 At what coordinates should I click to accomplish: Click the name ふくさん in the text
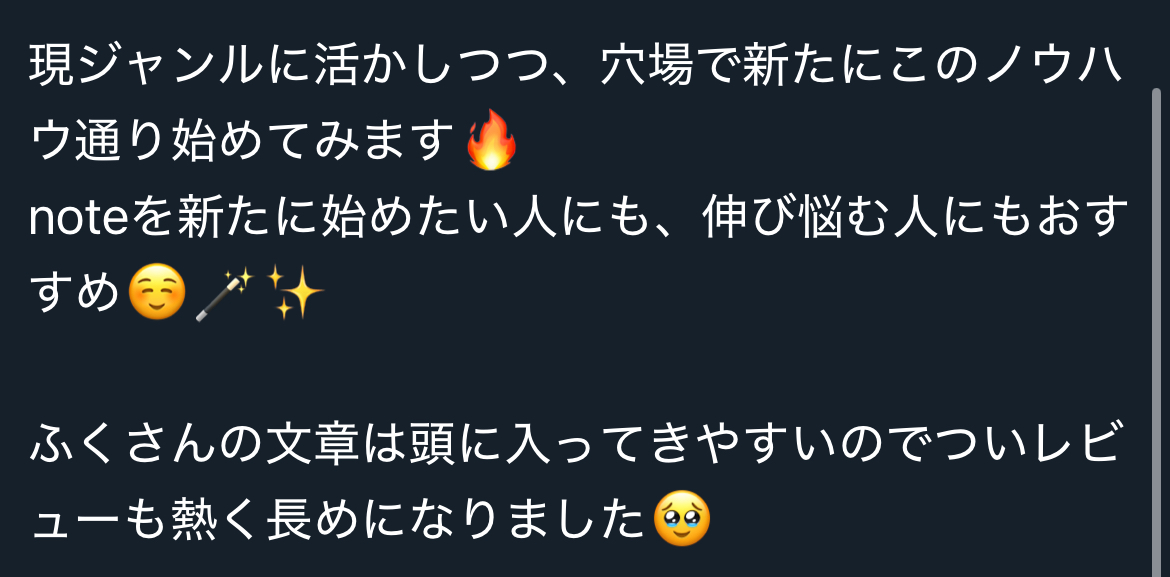(125, 446)
